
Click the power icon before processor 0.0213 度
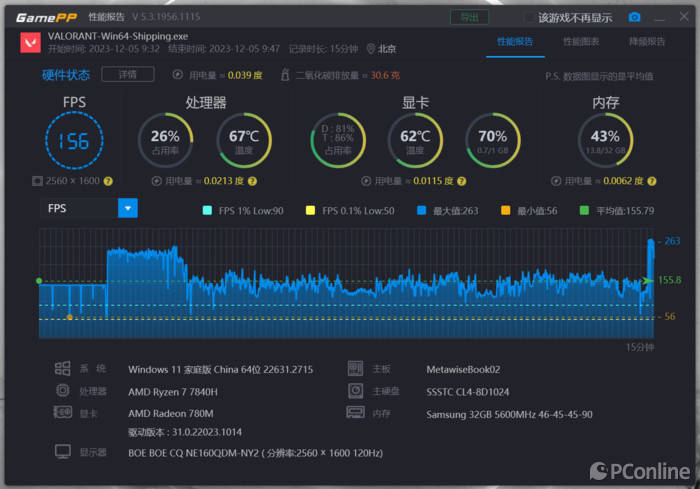[x=156, y=181]
